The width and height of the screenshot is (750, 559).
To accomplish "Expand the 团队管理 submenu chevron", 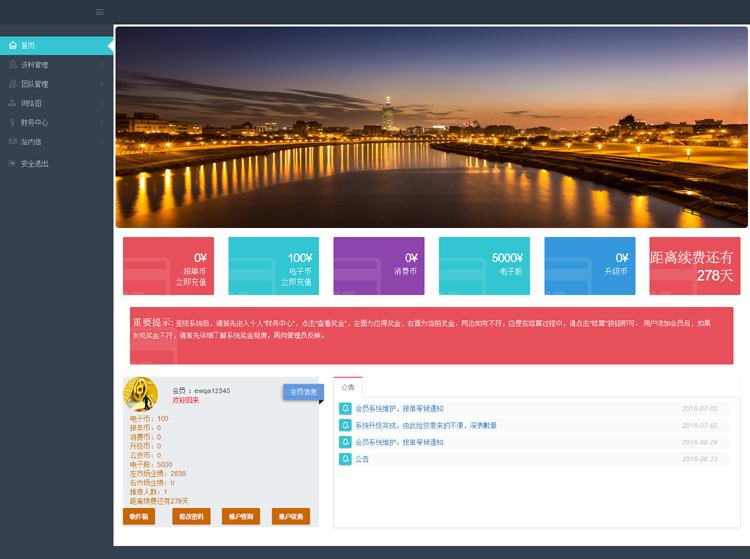I will (102, 84).
